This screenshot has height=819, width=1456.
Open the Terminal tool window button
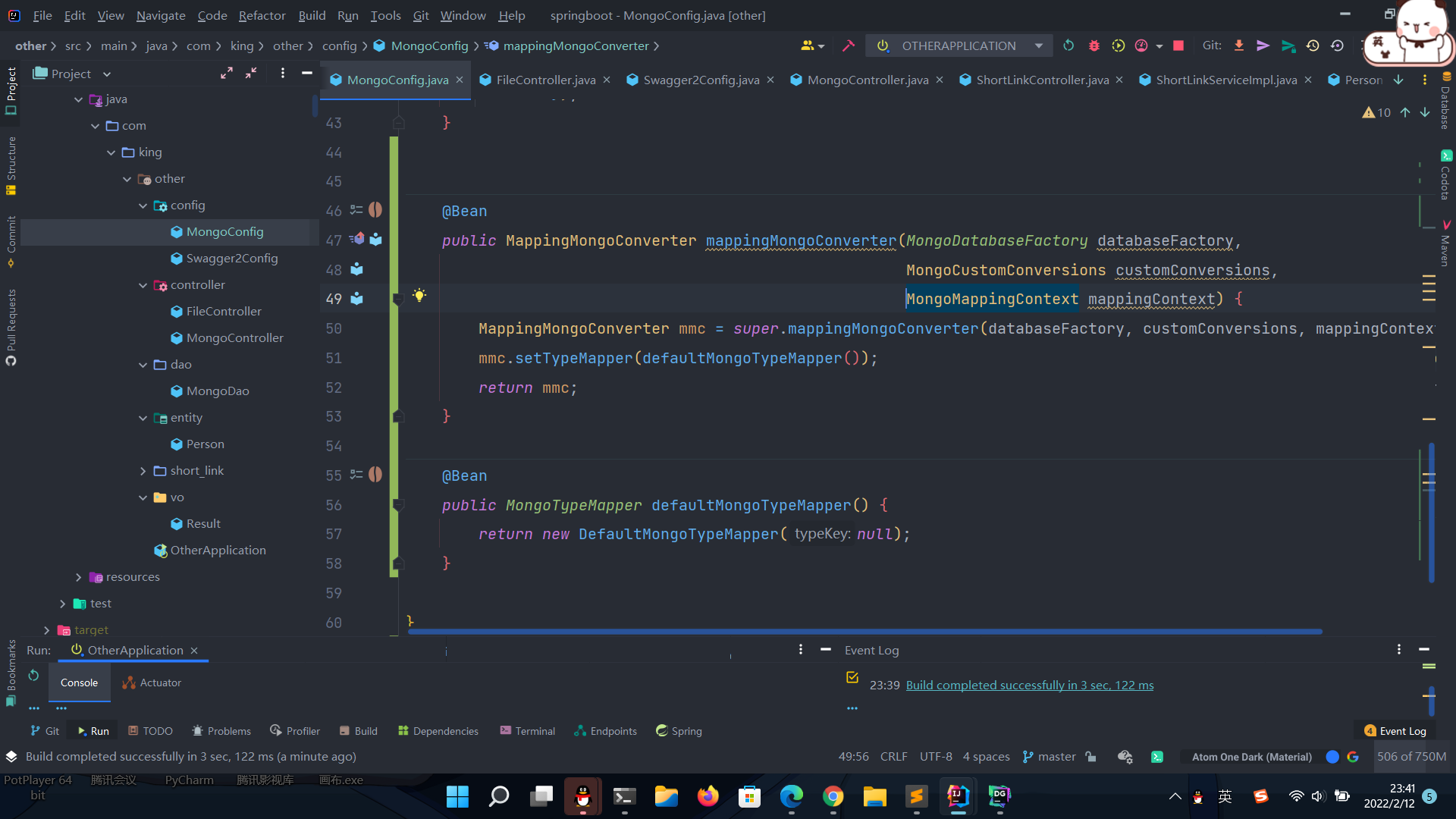[x=528, y=731]
